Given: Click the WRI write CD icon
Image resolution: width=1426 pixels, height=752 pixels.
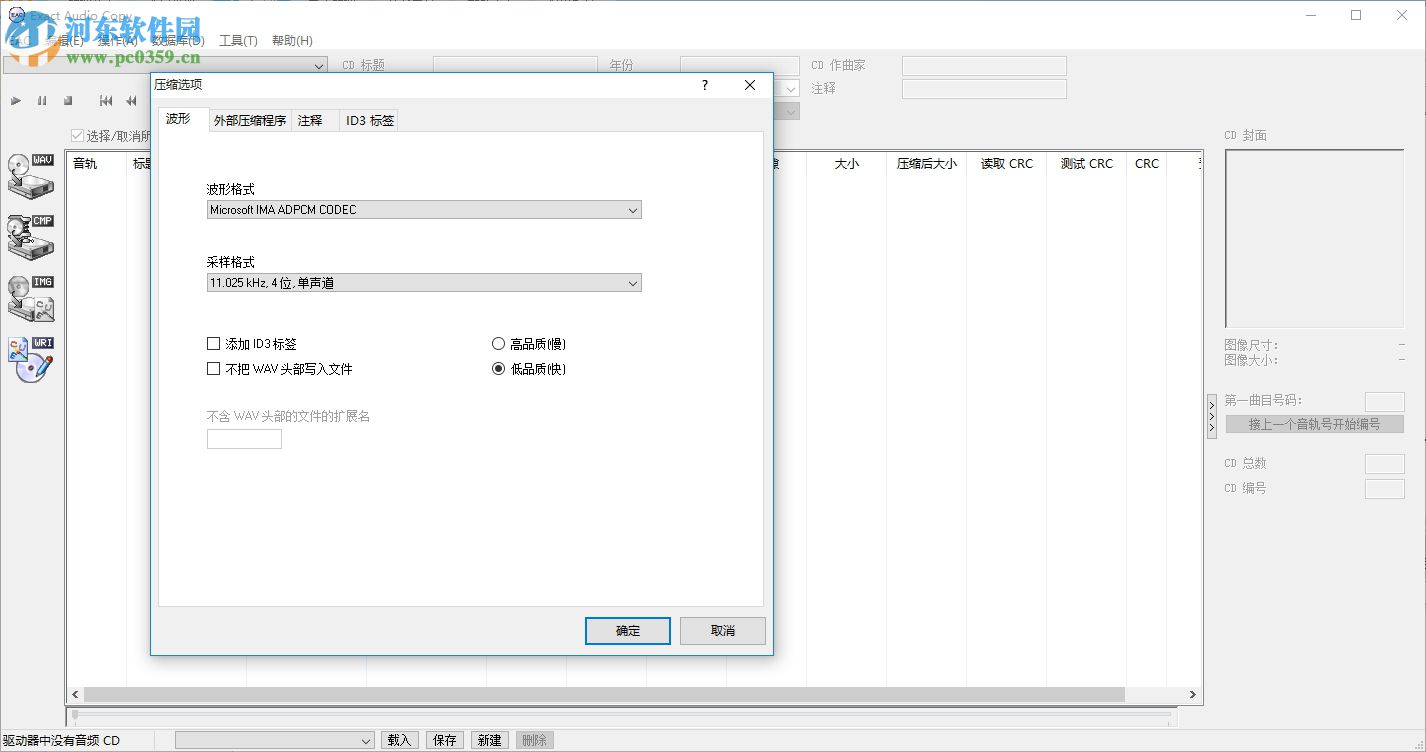Looking at the screenshot, I should click(x=31, y=360).
